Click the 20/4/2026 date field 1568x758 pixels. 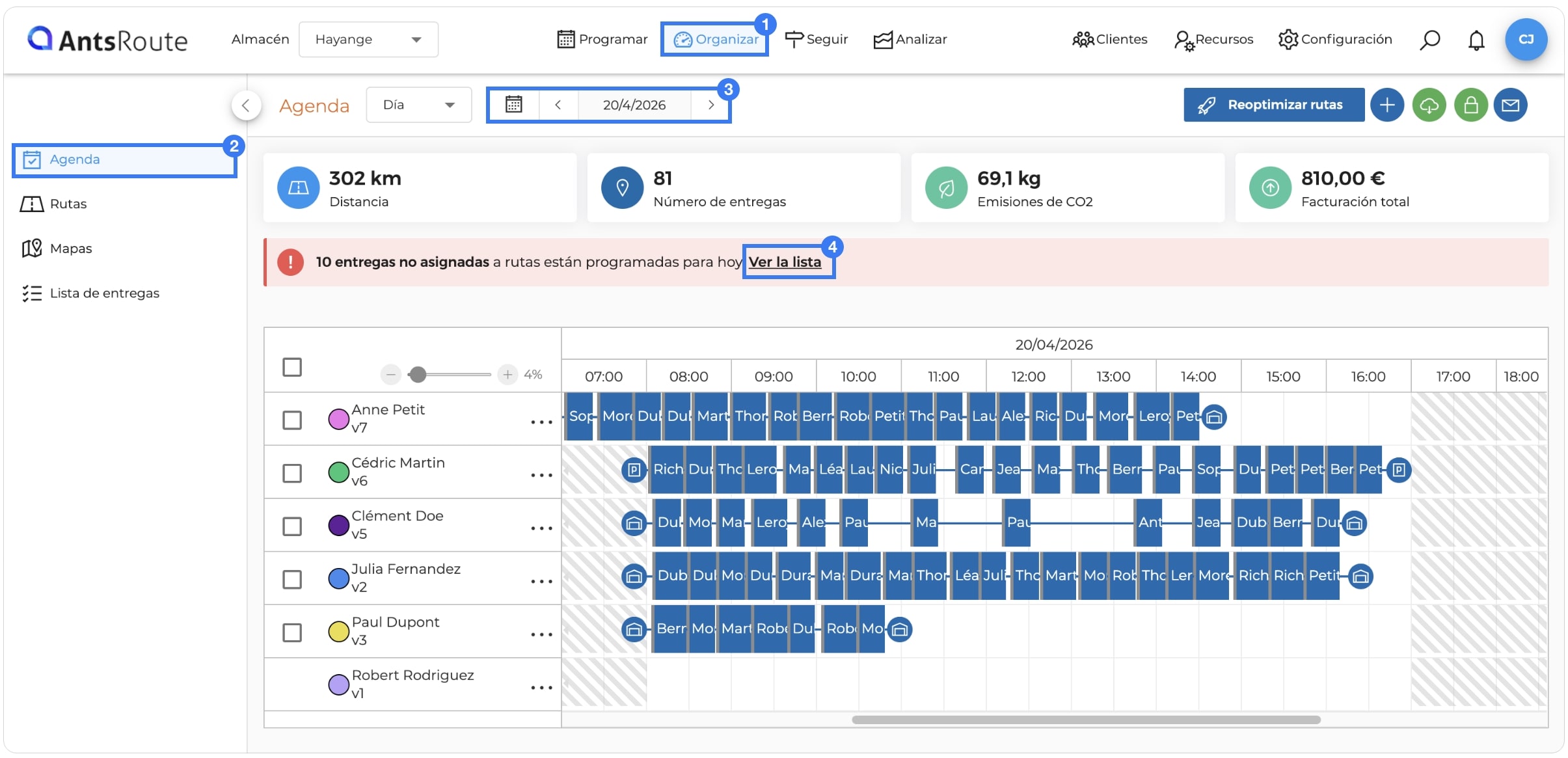click(x=634, y=105)
